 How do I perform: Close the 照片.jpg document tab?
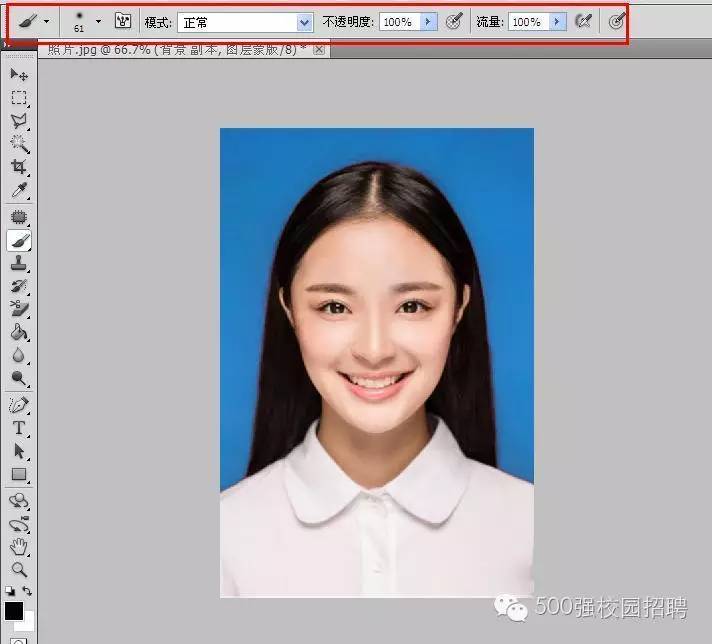319,50
